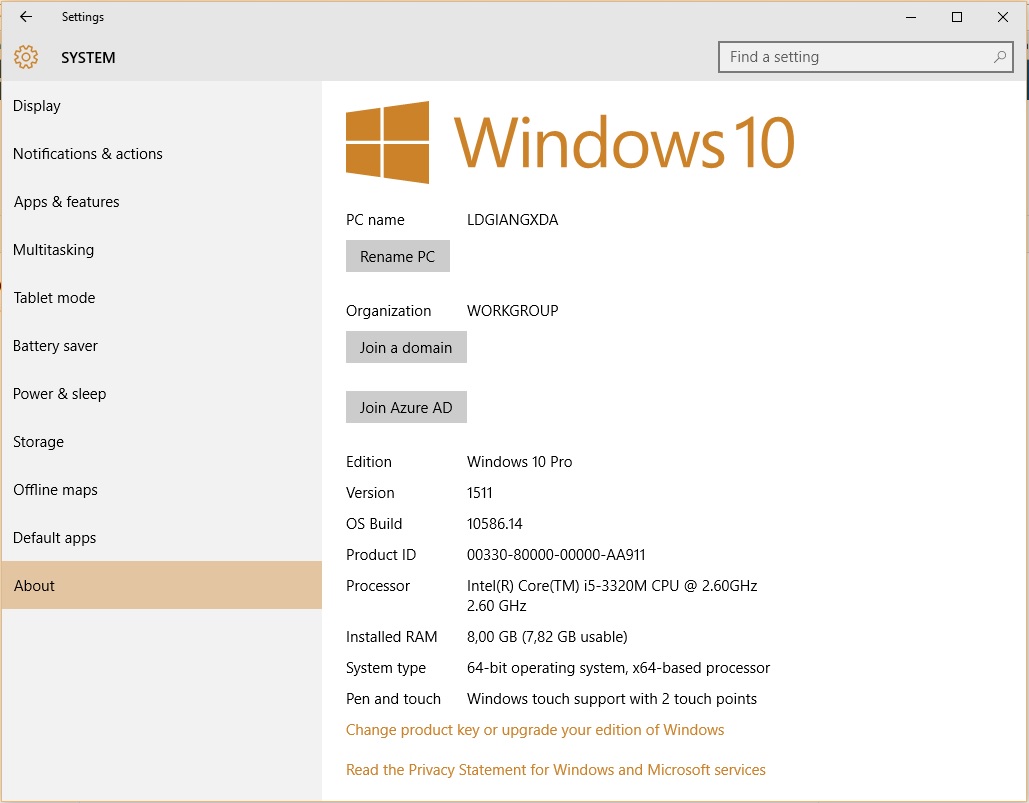Open the Display settings page
The width and height of the screenshot is (1029, 803).
point(37,105)
